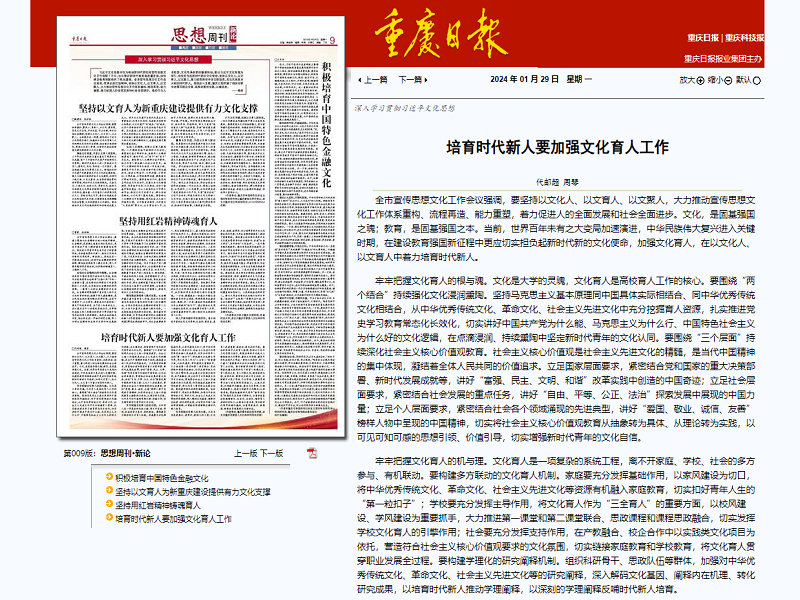Image resolution: width=800 pixels, height=600 pixels.
Task: Go to previous article 上一篇
Action: 376,80
